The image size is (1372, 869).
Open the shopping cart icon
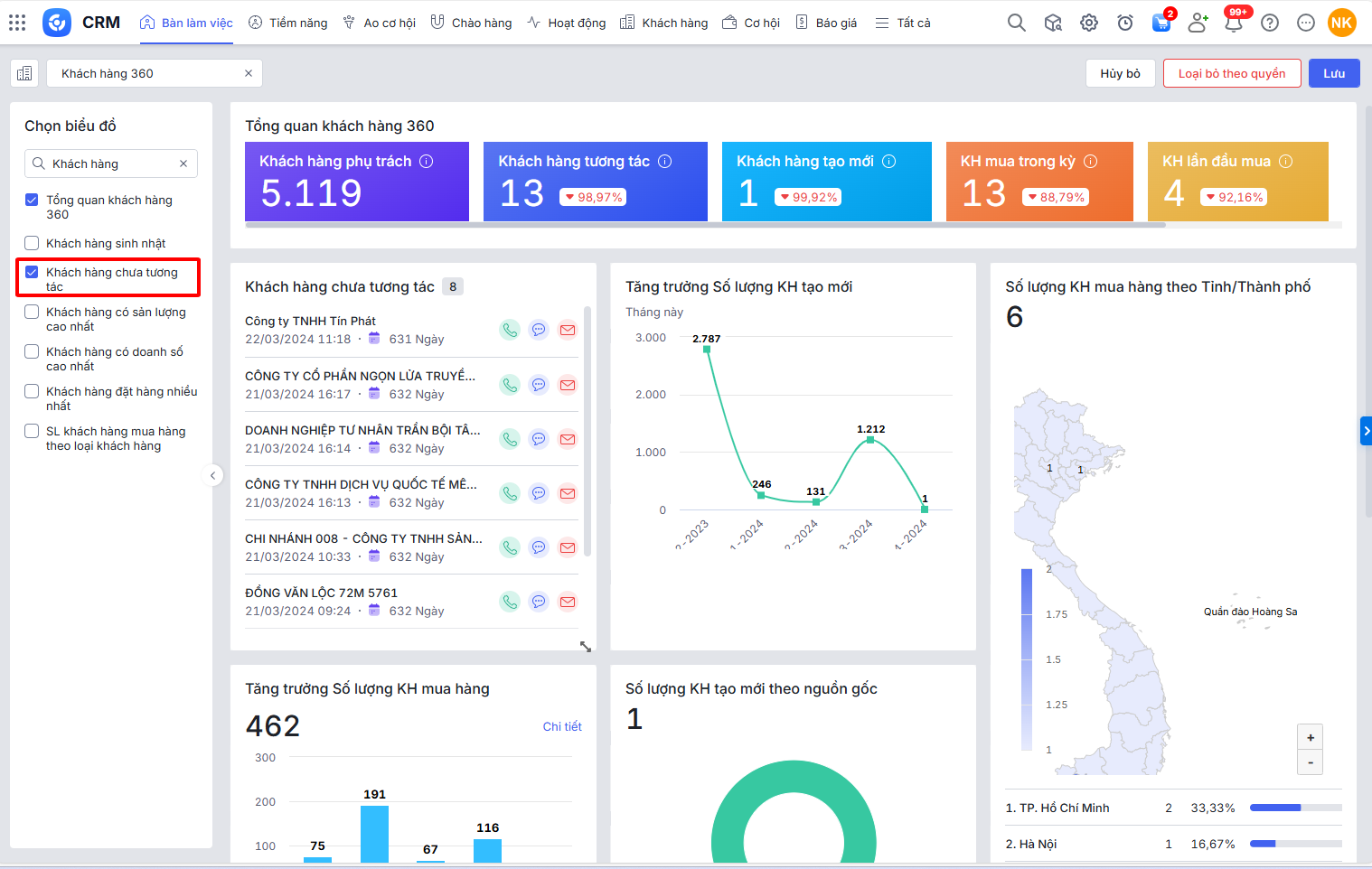coord(1161,23)
